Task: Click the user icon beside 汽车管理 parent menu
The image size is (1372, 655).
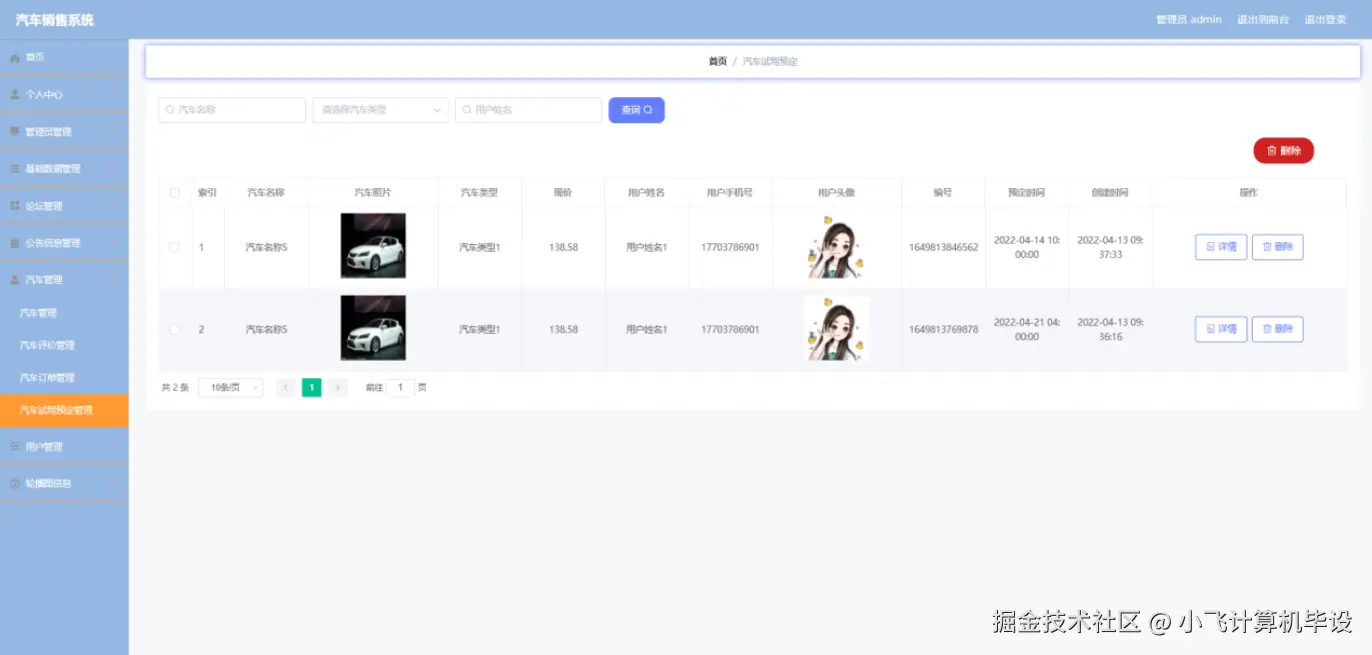Action: tap(15, 280)
